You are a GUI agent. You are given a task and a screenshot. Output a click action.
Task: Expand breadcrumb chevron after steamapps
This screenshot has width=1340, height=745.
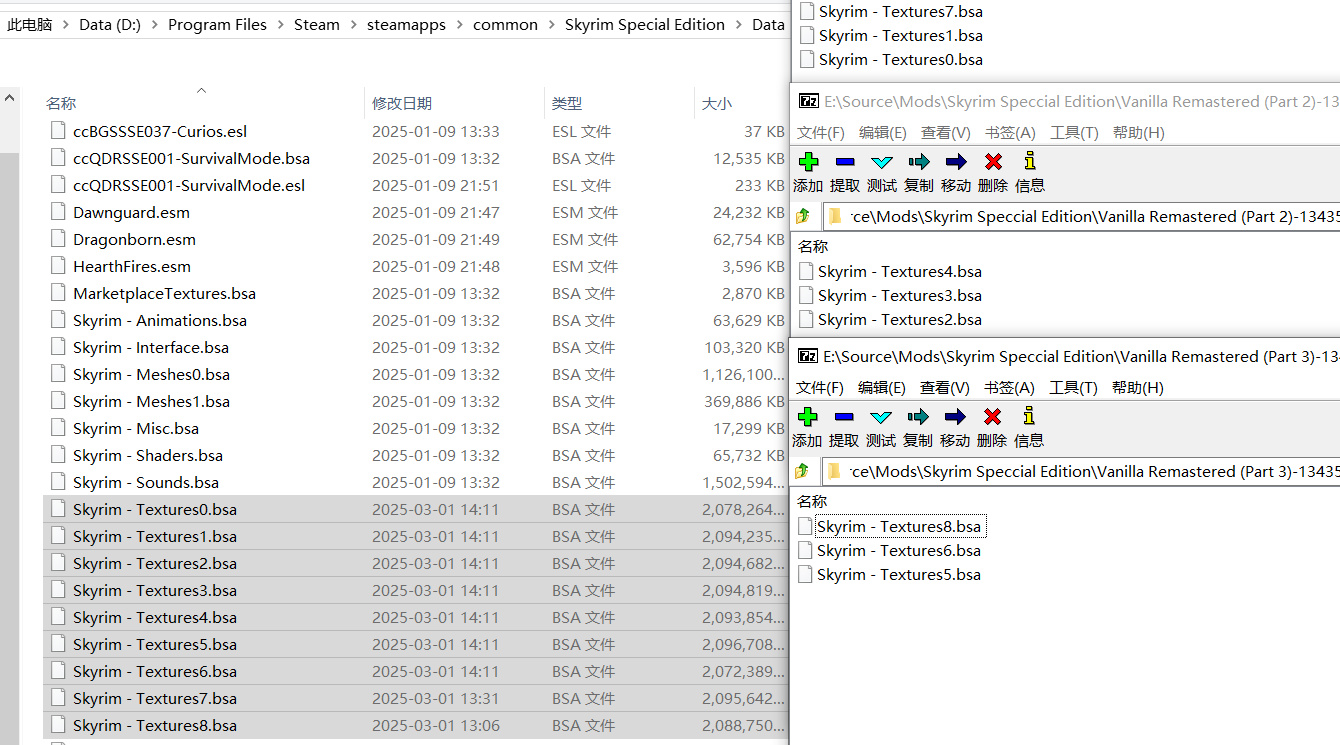459,25
